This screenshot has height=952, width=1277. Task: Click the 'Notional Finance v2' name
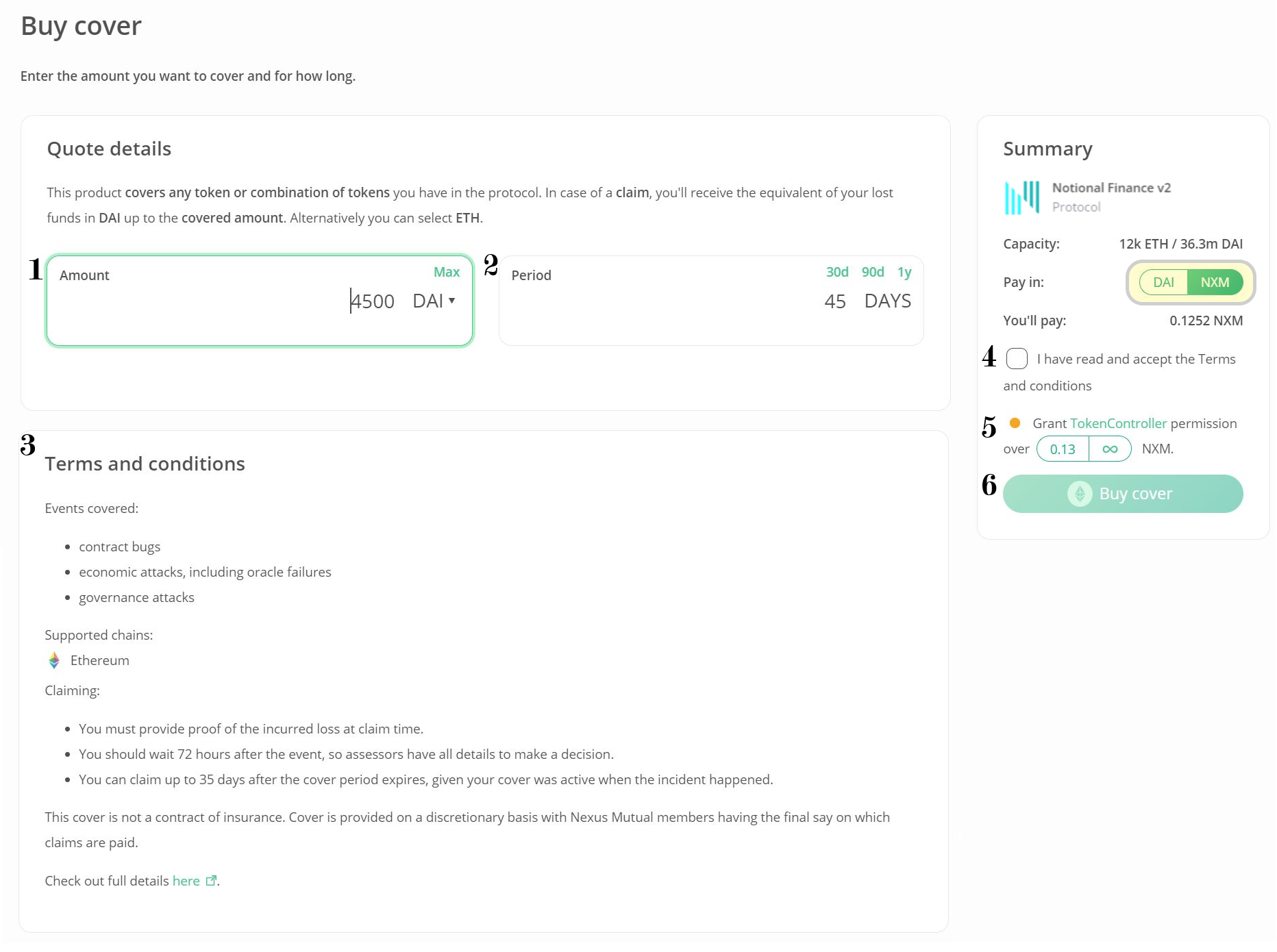click(x=1111, y=188)
